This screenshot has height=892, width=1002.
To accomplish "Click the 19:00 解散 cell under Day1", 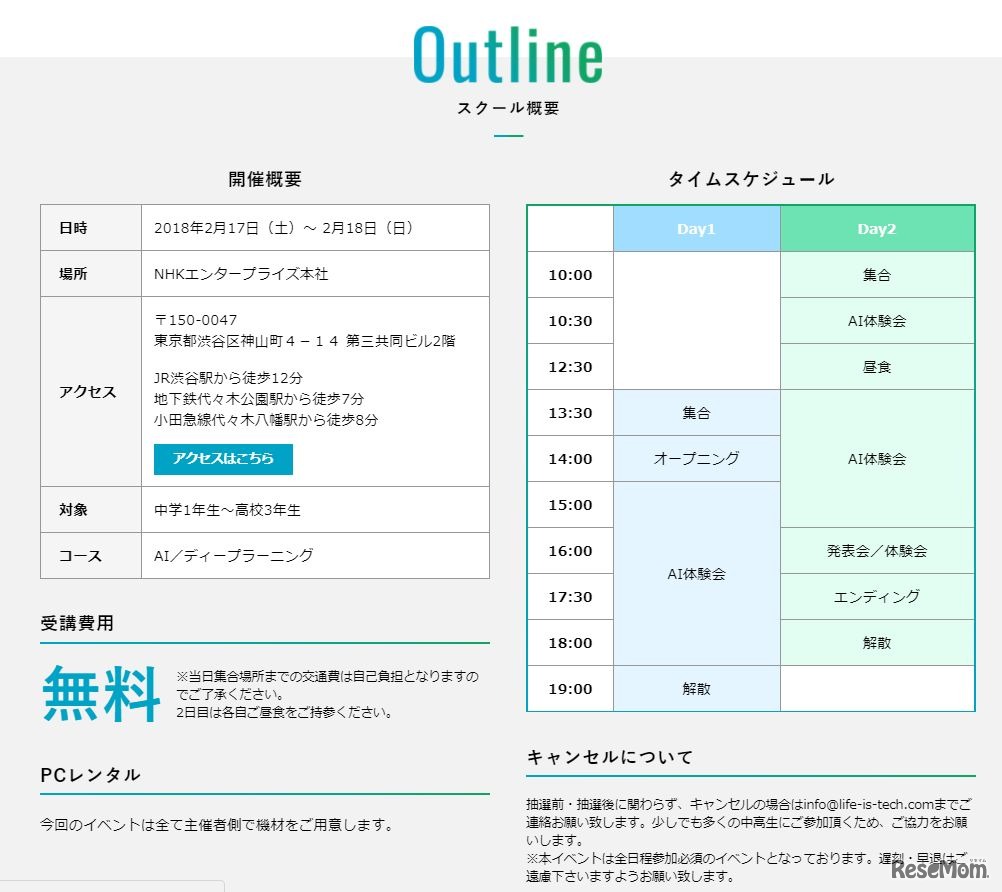I will 696,688.
